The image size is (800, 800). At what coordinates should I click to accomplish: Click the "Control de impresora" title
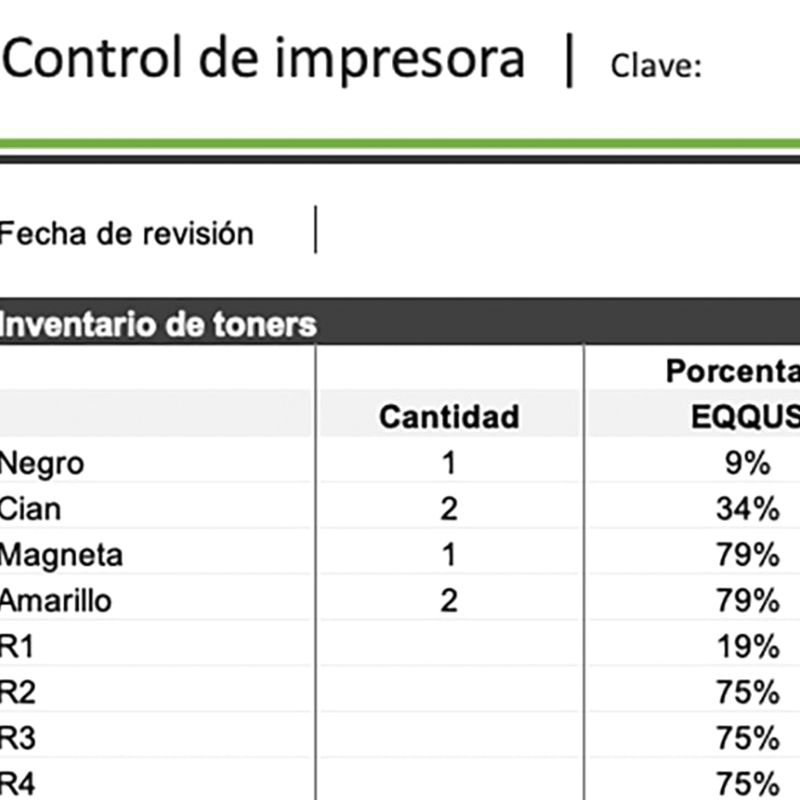coord(263,60)
